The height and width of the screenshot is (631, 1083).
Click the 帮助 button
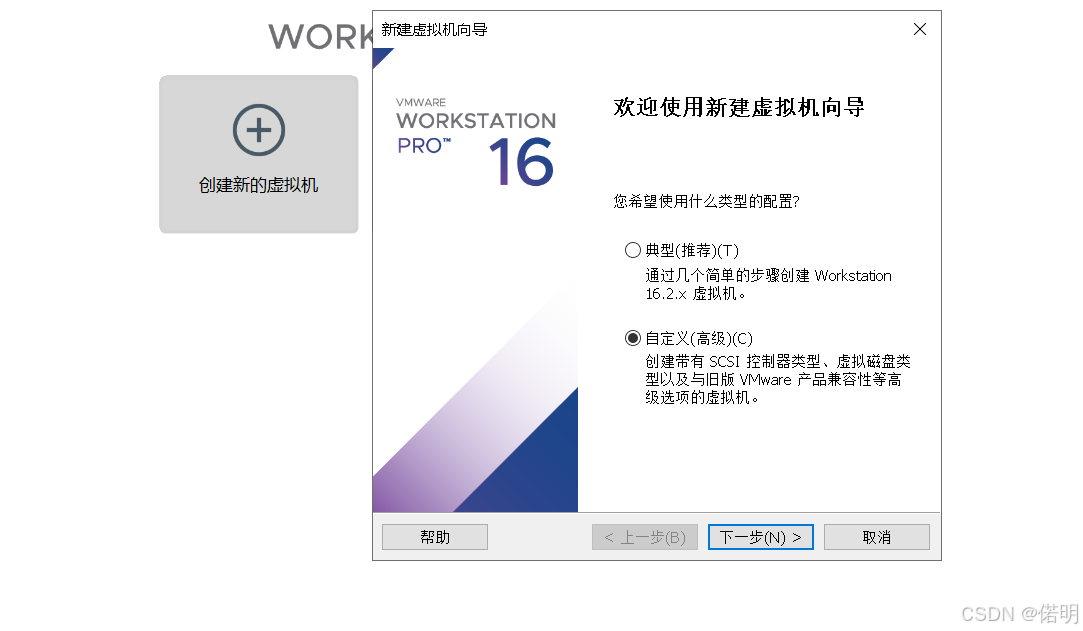[x=434, y=537]
